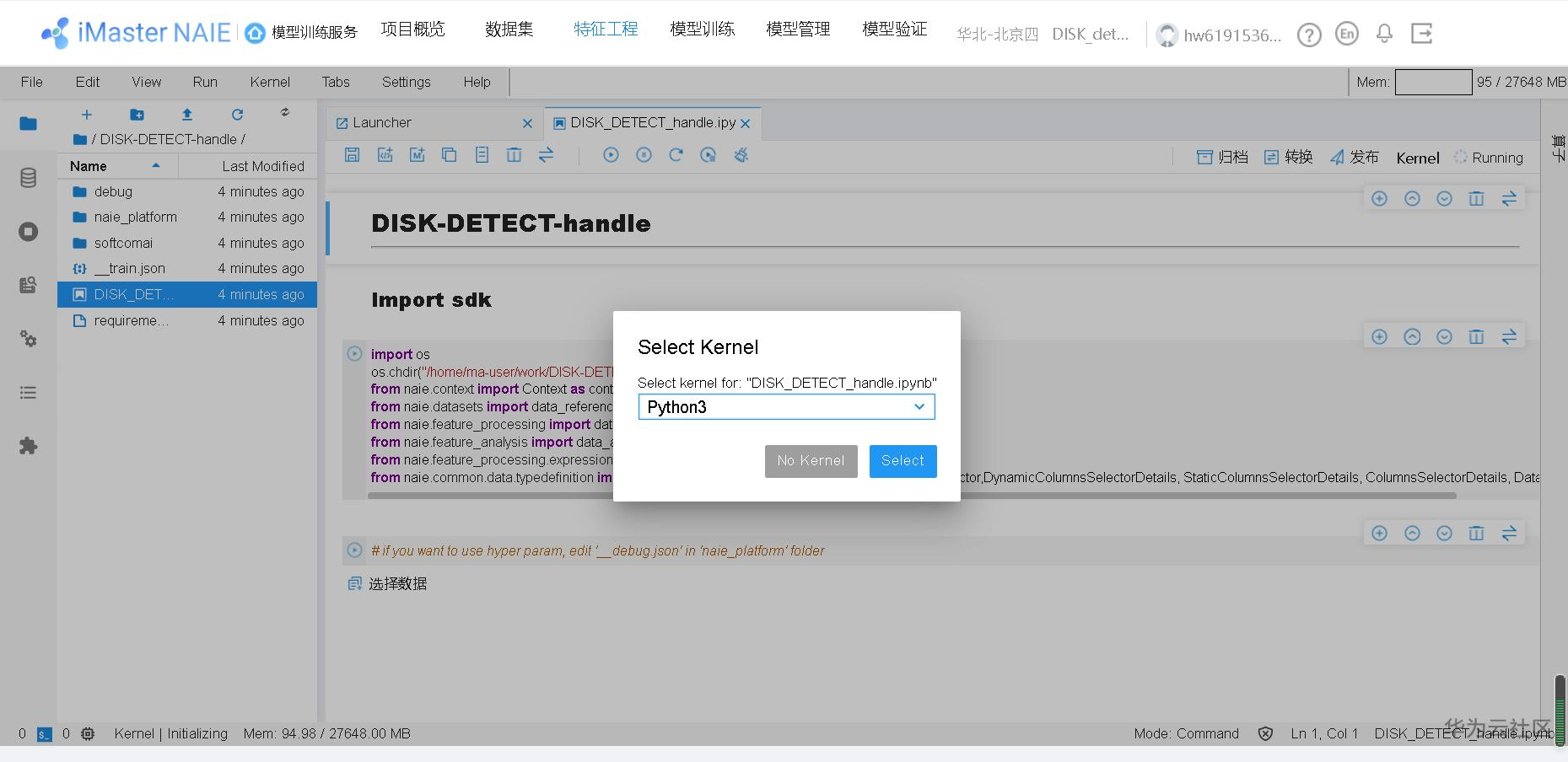Click the 发布 publish button

pos(1355,158)
